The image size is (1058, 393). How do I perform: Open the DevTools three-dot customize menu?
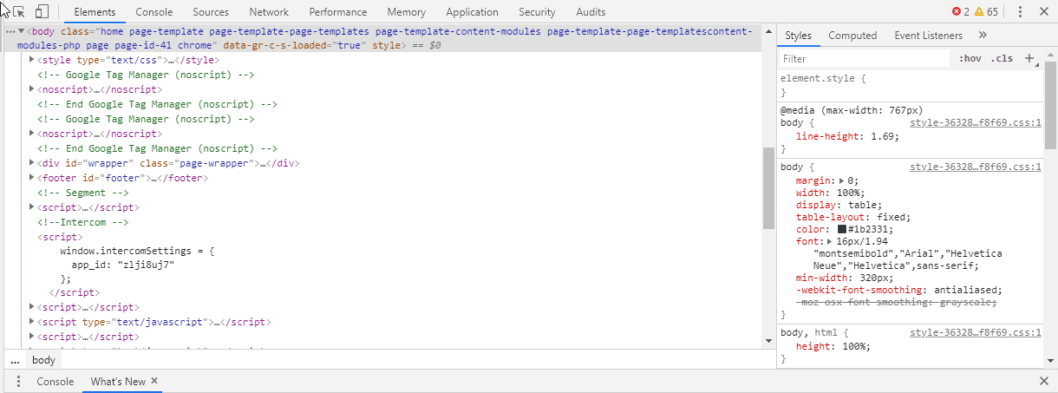[1020, 11]
